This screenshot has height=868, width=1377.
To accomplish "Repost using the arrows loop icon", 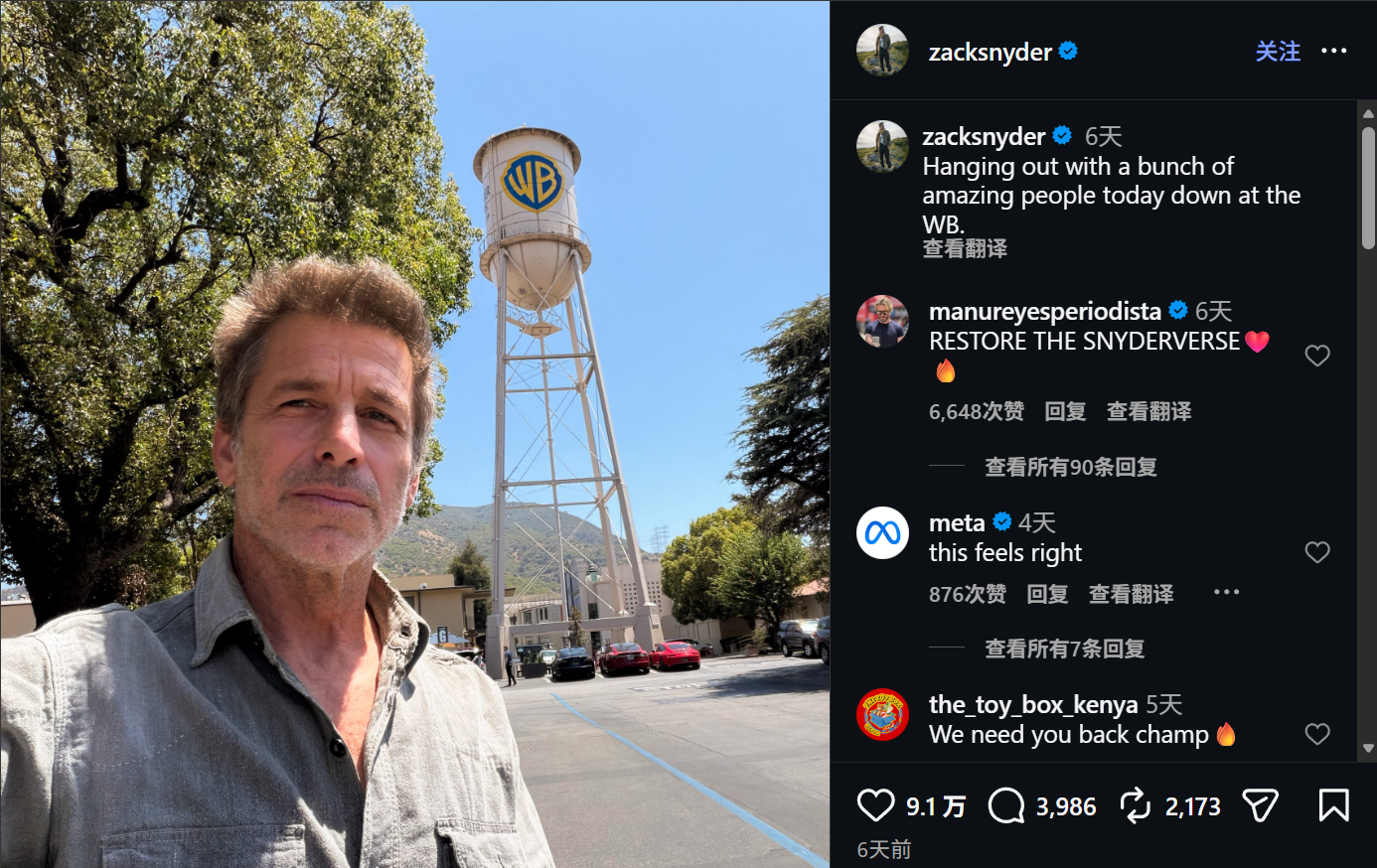I will pos(1136,804).
